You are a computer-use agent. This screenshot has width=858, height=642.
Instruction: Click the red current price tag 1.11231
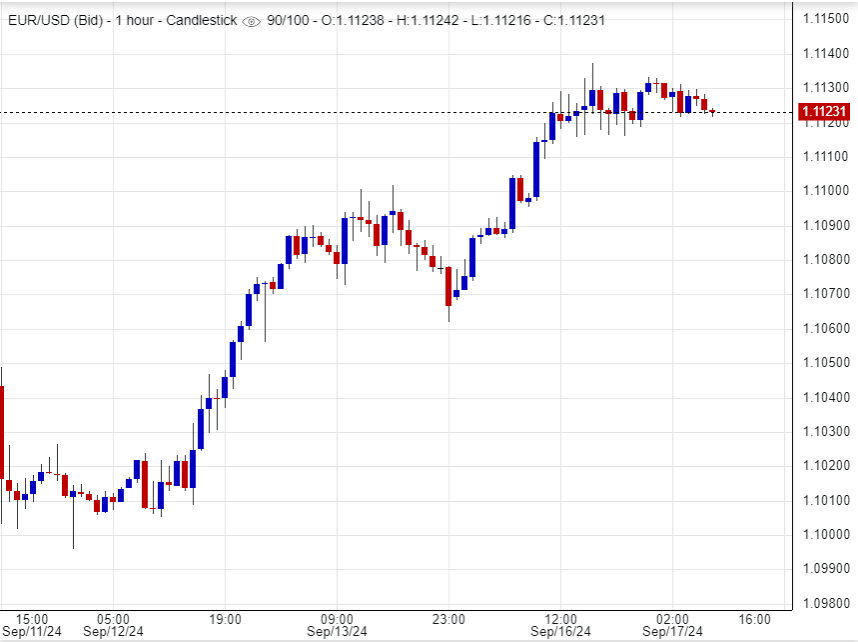click(824, 112)
